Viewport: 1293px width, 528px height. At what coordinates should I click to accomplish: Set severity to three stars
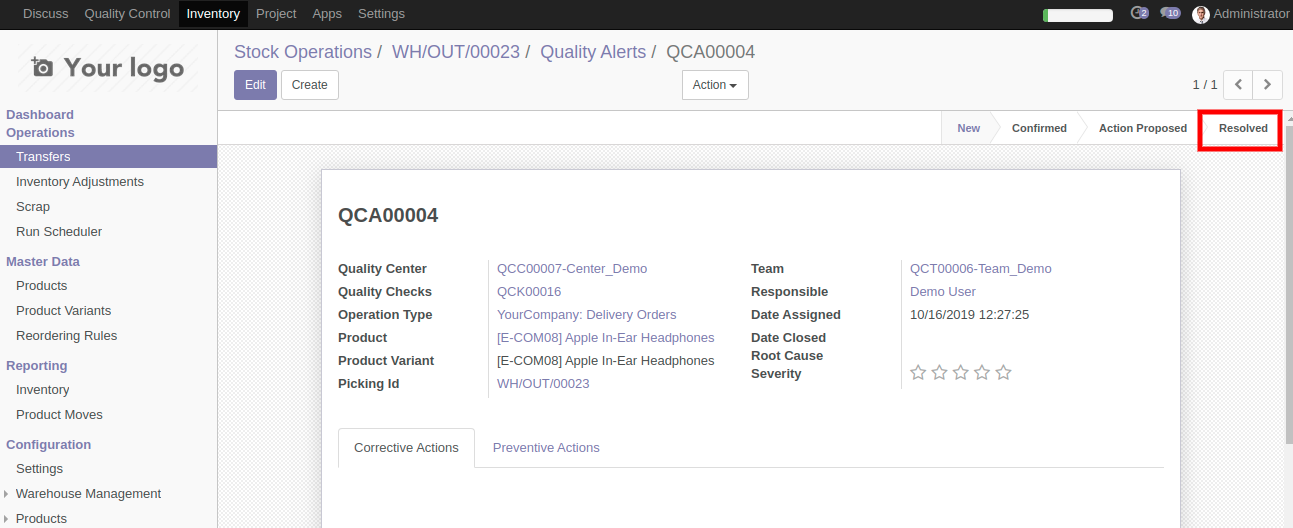coord(961,373)
